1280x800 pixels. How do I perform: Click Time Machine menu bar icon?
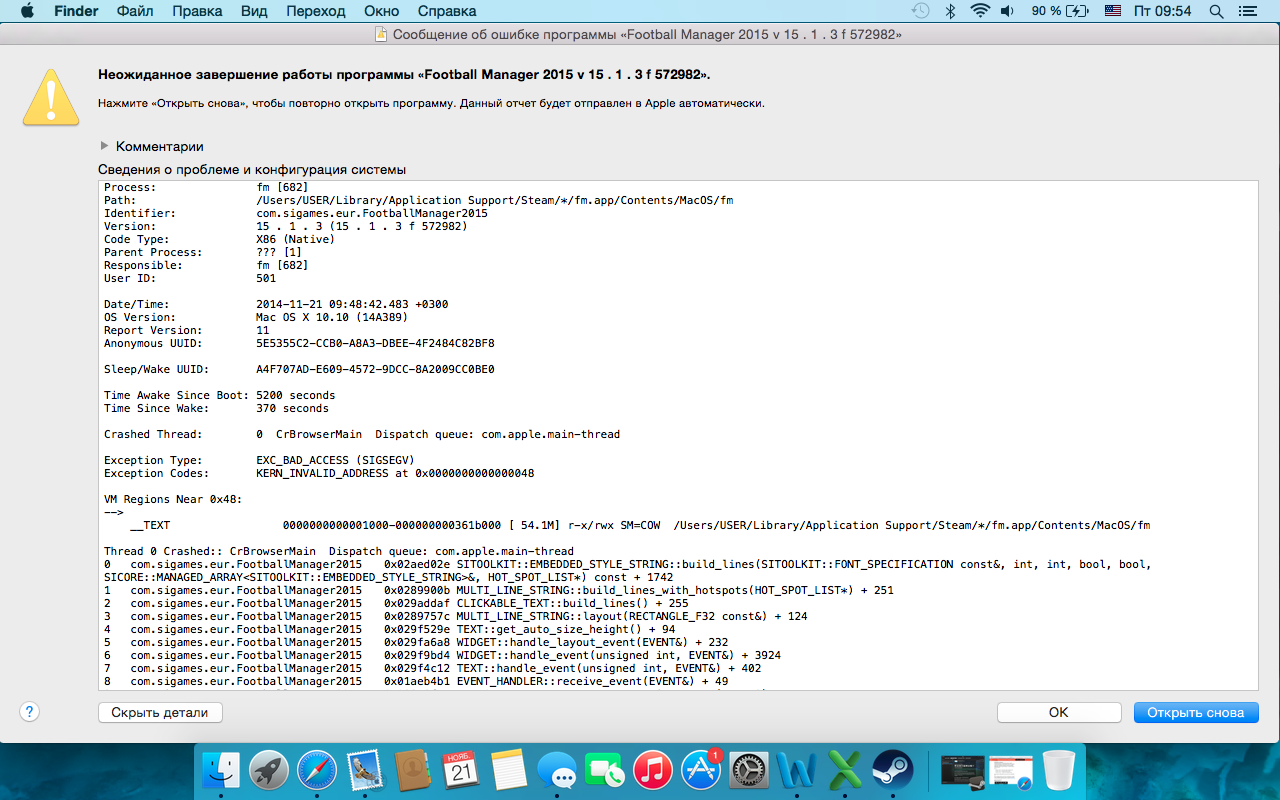click(x=921, y=11)
